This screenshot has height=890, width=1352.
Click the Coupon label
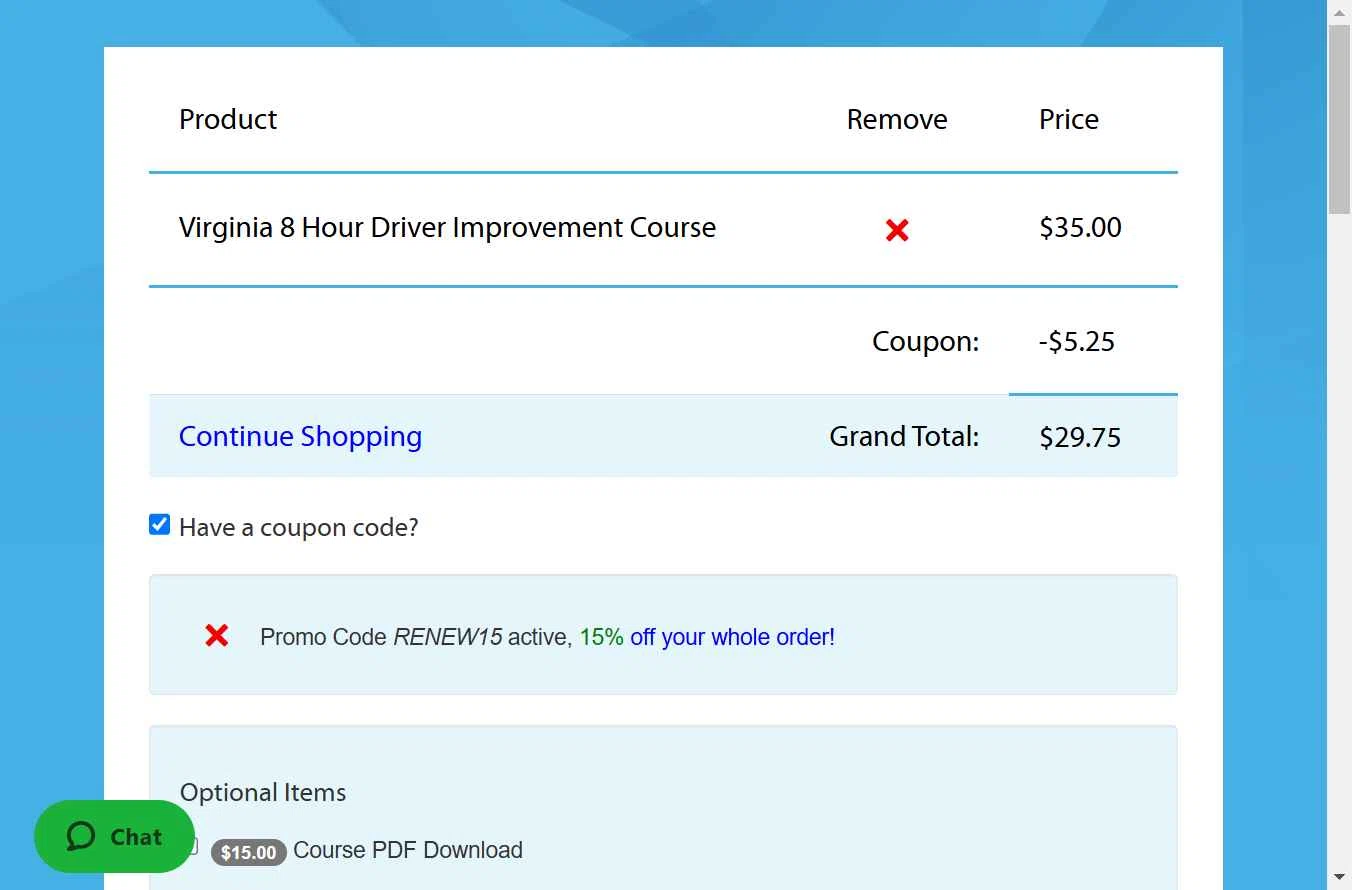[x=926, y=342]
